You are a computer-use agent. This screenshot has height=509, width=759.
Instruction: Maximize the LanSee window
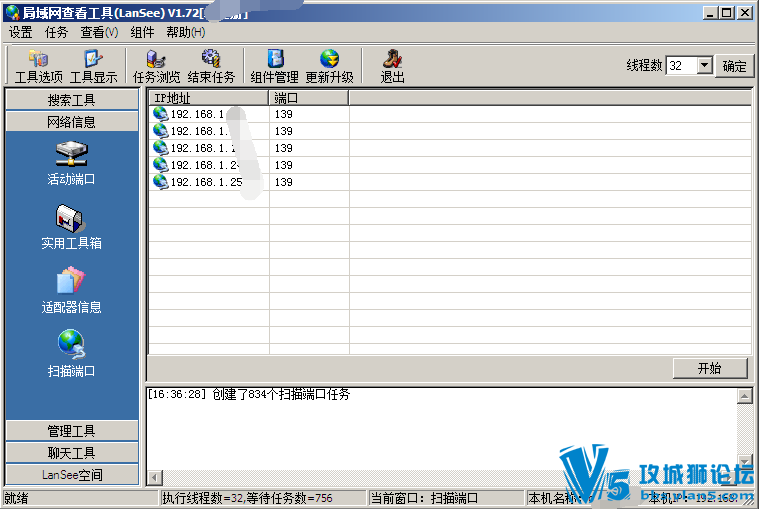coord(727,13)
